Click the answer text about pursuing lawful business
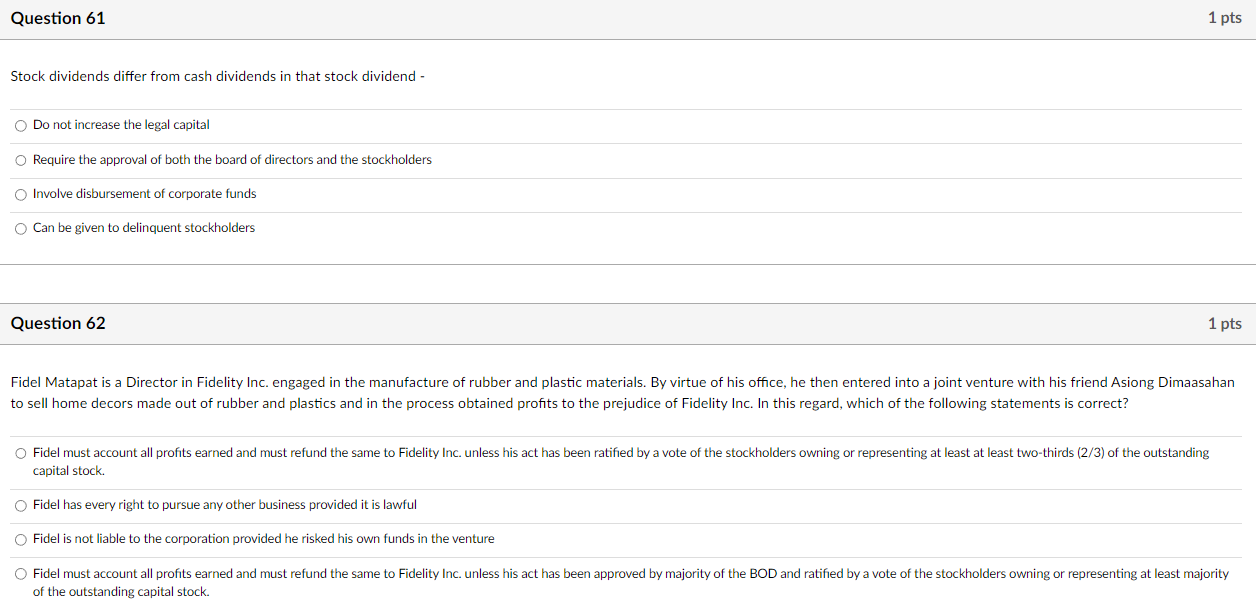The image size is (1256, 615). (225, 505)
